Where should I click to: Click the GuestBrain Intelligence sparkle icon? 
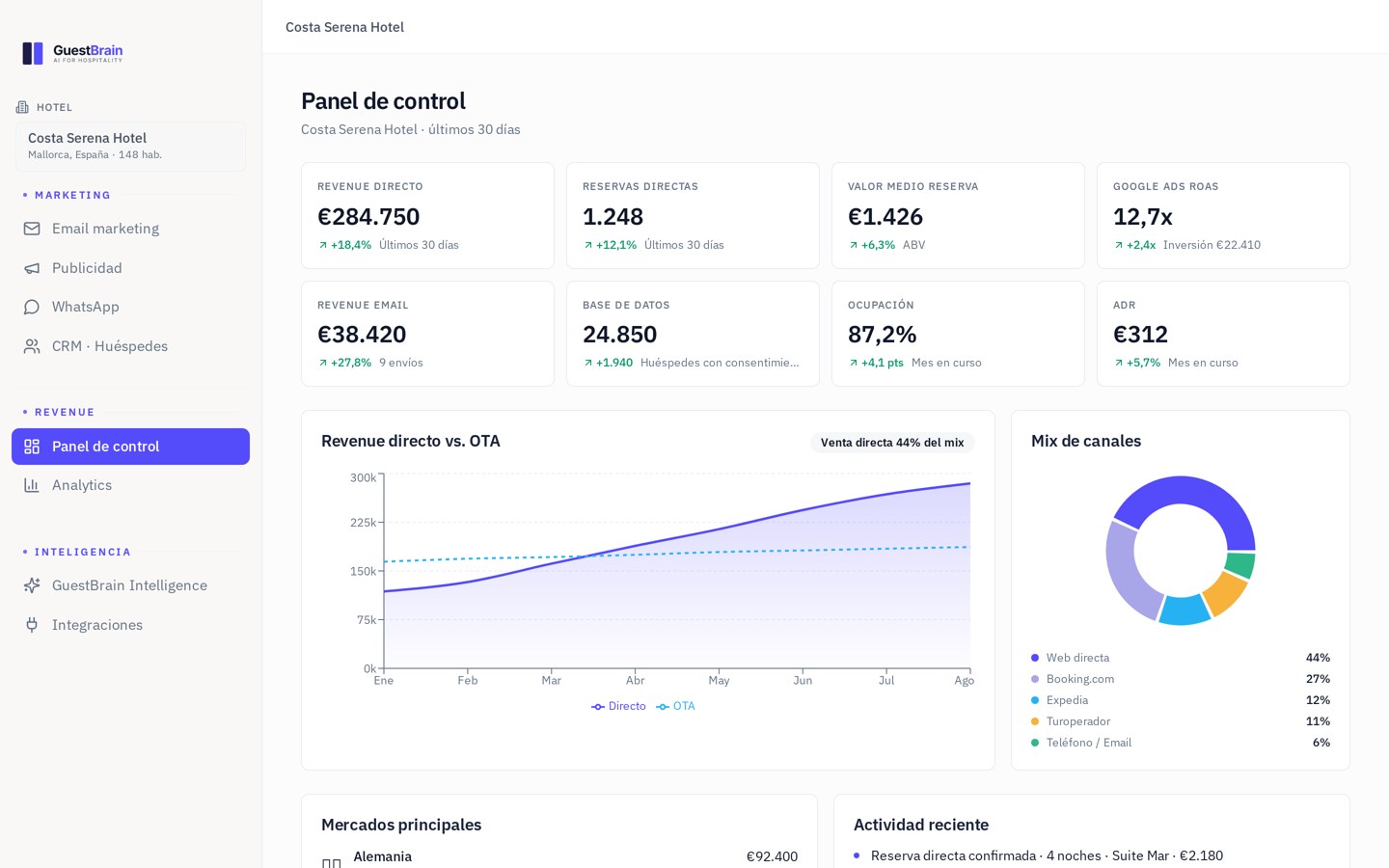(x=32, y=585)
